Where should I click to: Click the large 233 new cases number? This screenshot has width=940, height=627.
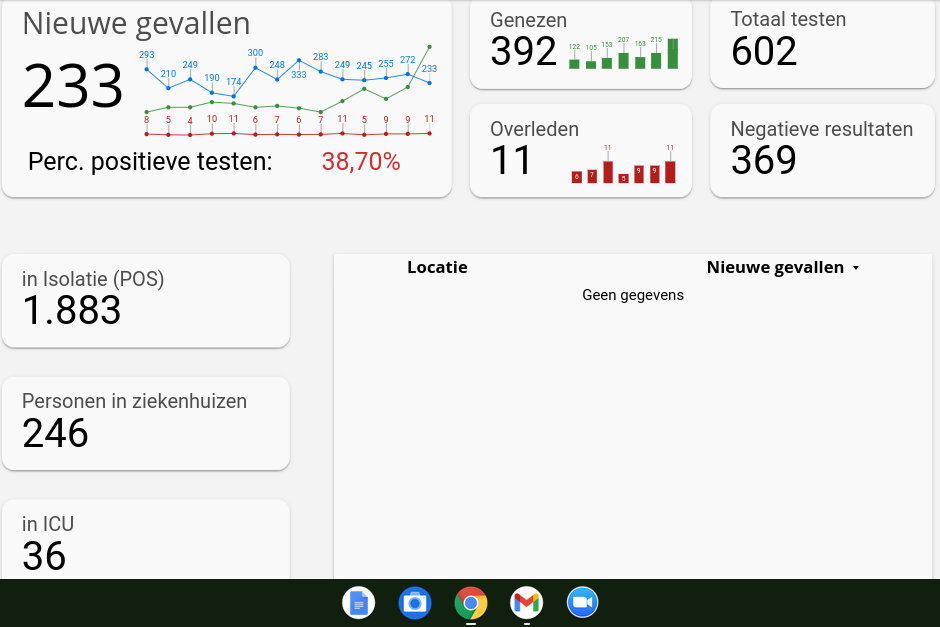pos(73,87)
